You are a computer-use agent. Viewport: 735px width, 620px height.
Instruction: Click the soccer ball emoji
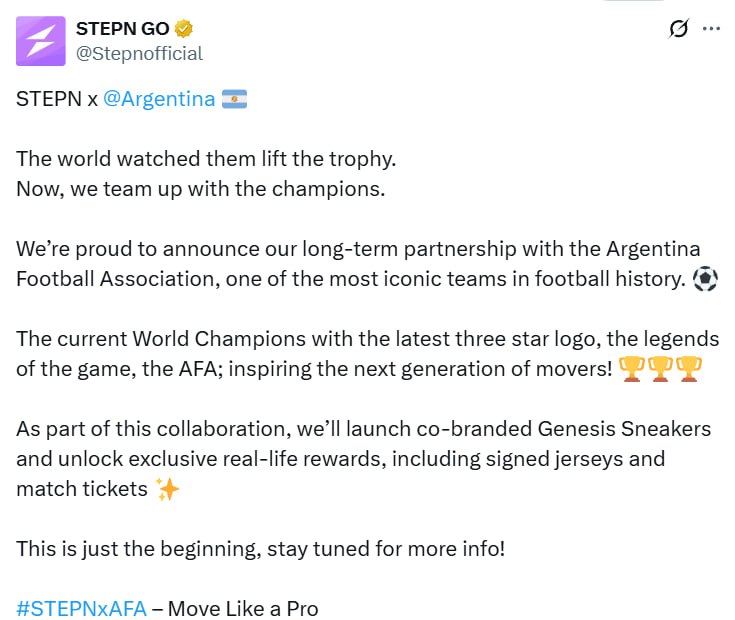705,279
